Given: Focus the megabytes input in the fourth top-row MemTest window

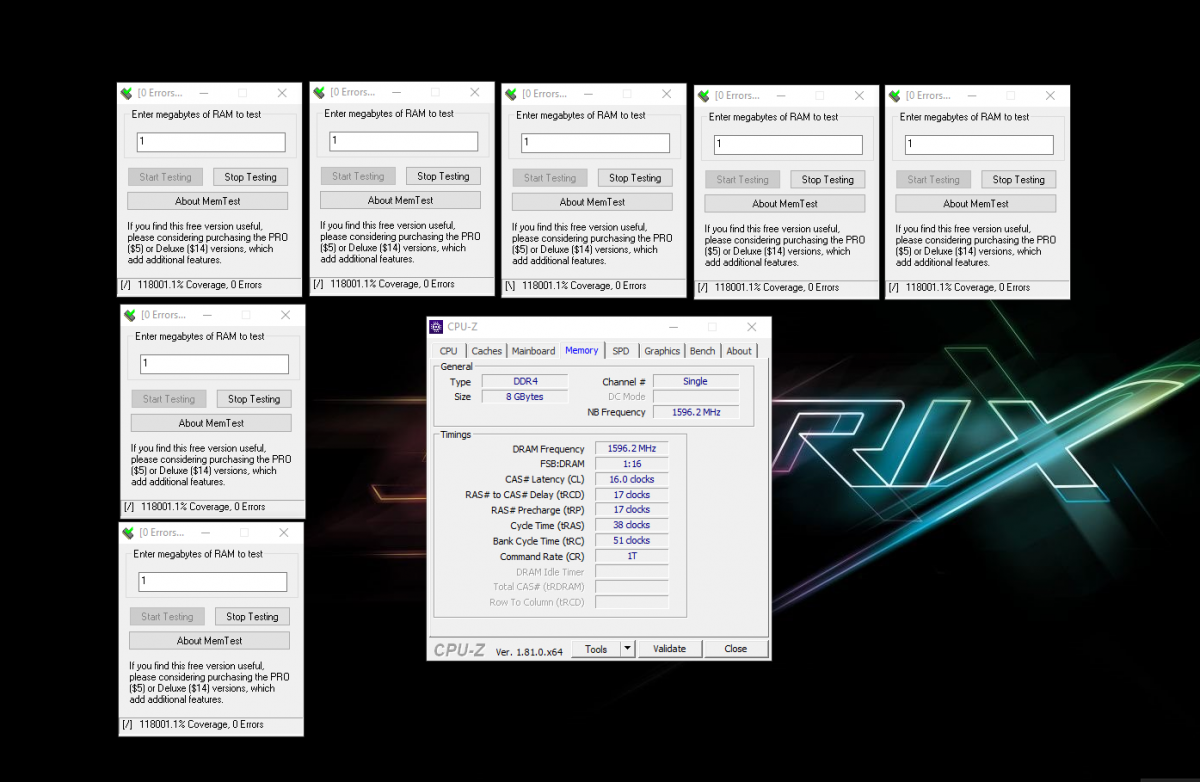Looking at the screenshot, I should pyautogui.click(x=788, y=145).
